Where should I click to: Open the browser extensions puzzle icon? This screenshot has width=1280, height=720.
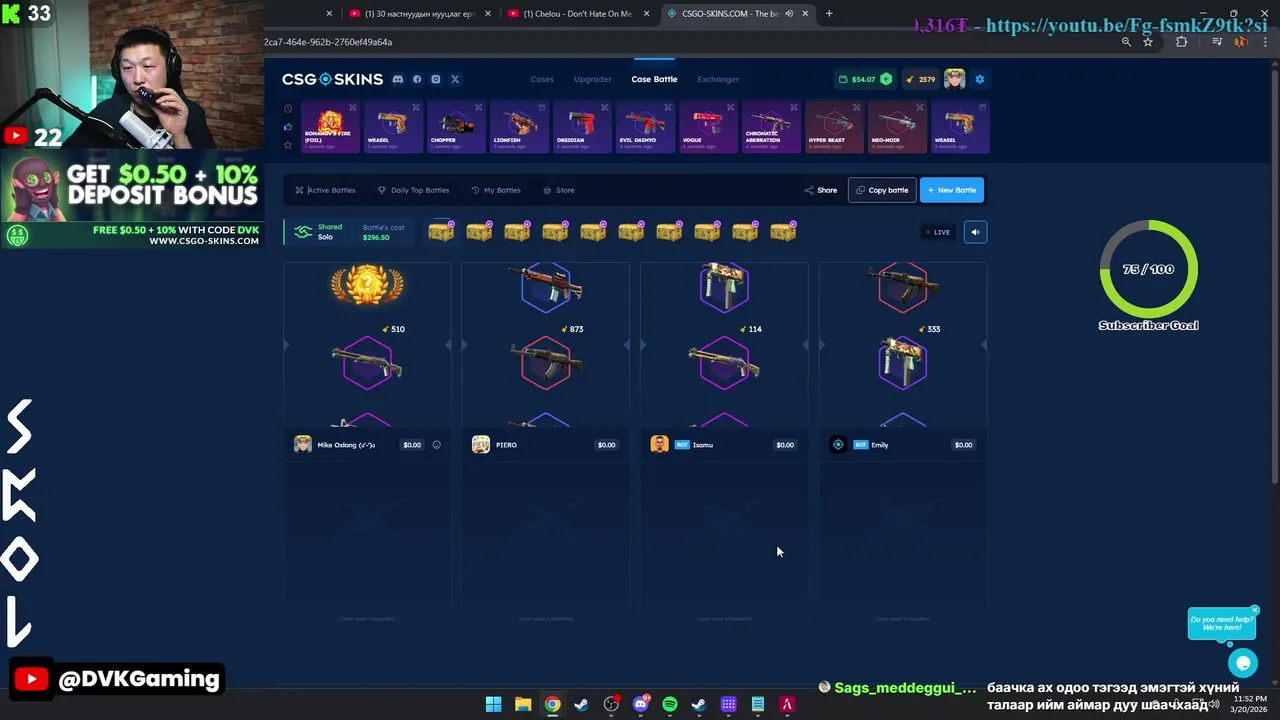coord(1182,42)
